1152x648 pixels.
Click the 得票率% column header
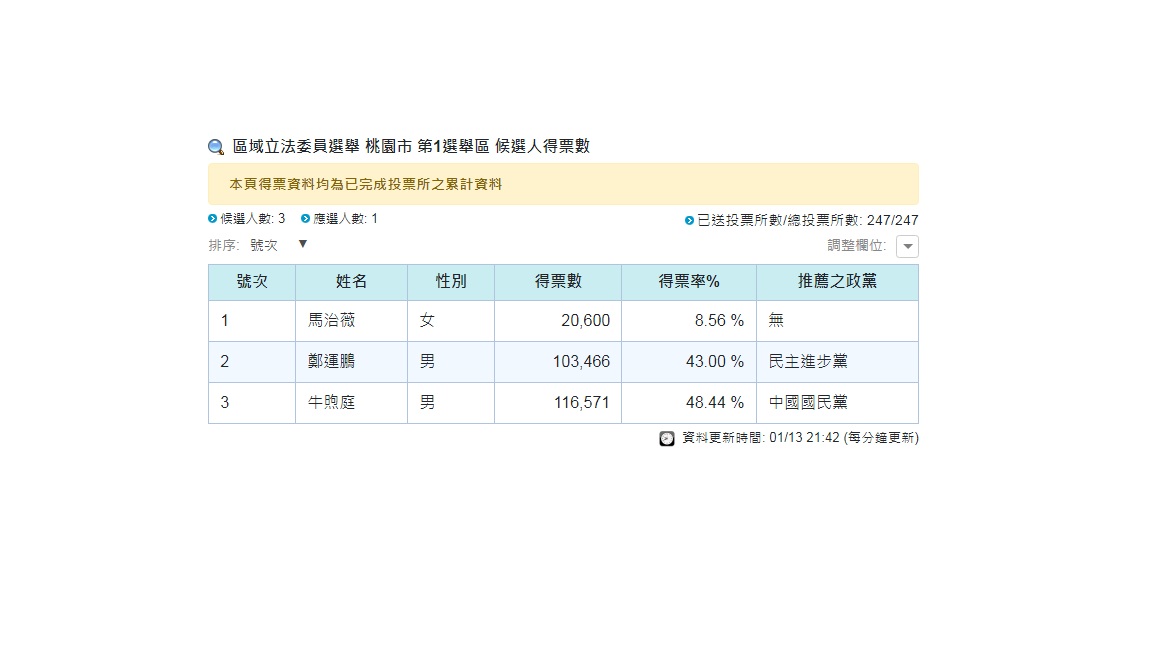pos(689,282)
